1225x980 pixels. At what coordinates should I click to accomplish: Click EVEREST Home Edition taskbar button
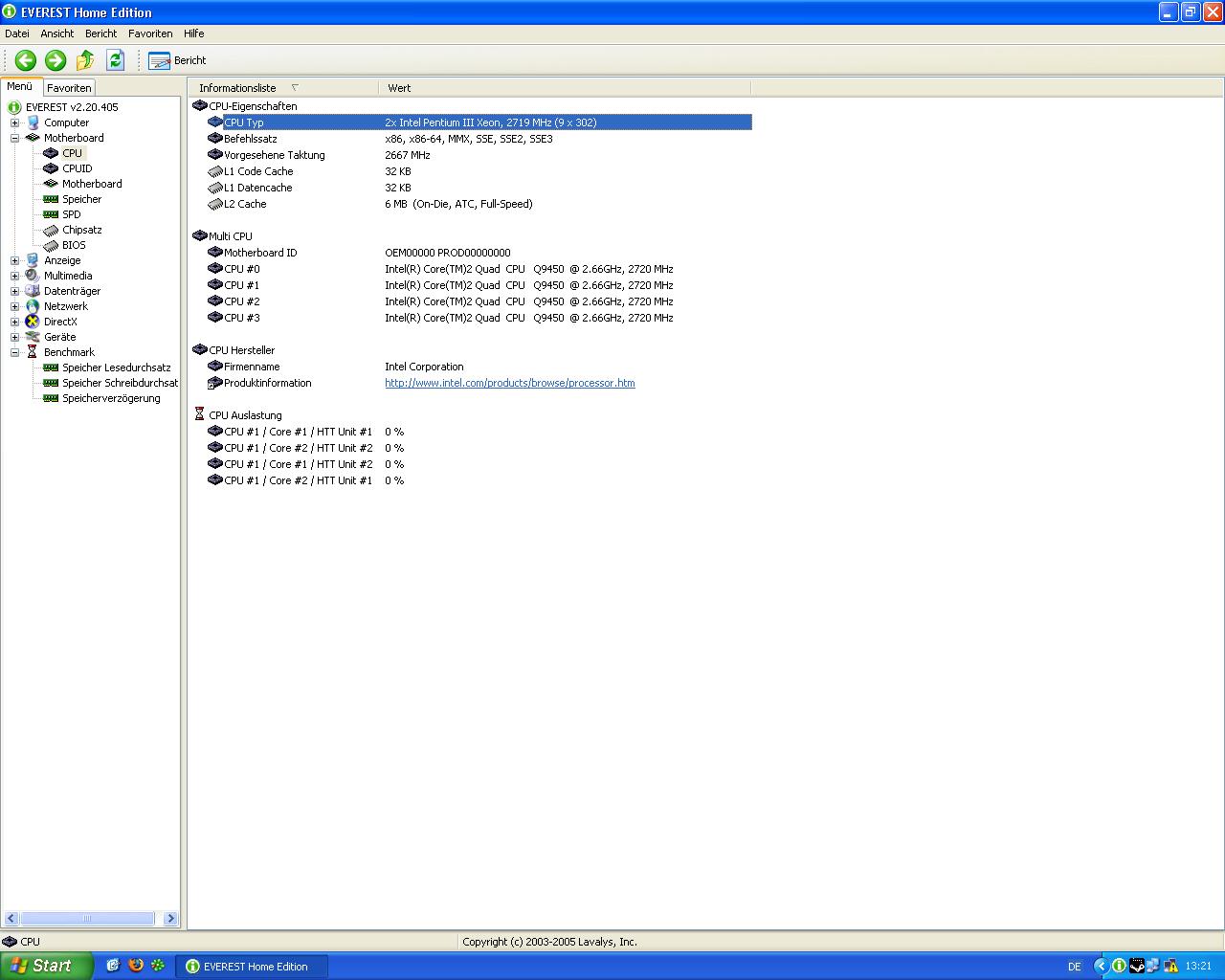click(x=254, y=967)
